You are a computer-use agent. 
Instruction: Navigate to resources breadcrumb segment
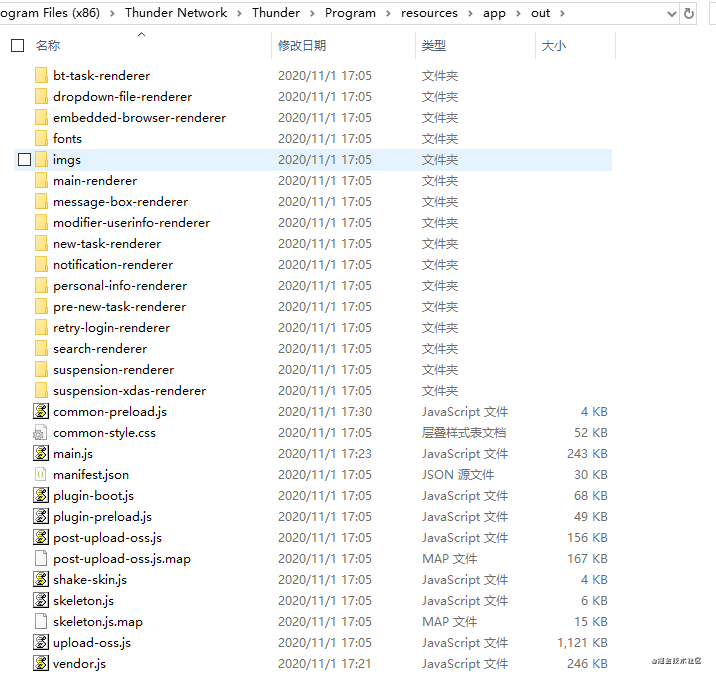coord(429,13)
